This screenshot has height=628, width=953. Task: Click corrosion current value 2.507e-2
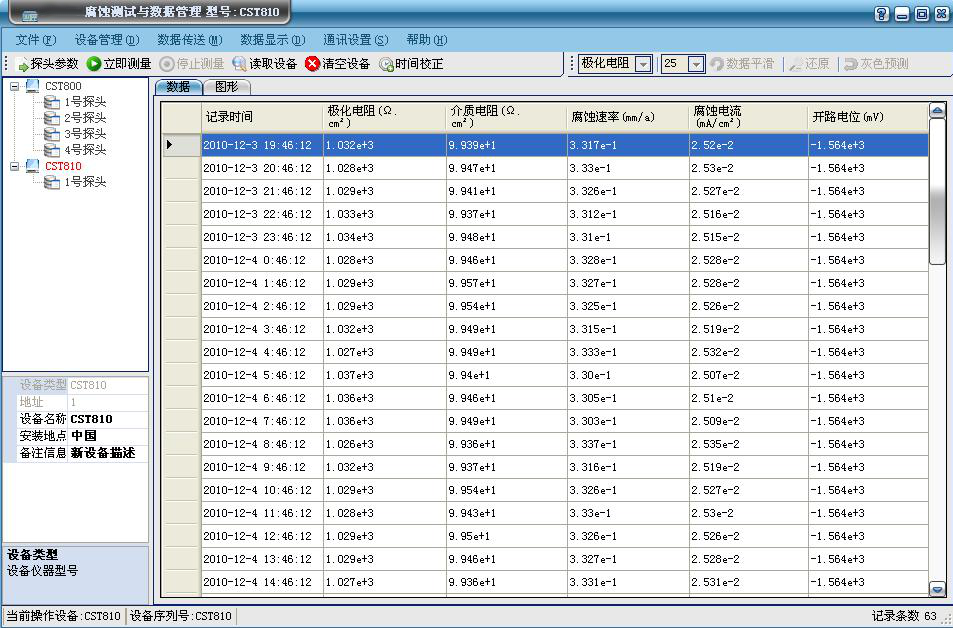pyautogui.click(x=749, y=375)
